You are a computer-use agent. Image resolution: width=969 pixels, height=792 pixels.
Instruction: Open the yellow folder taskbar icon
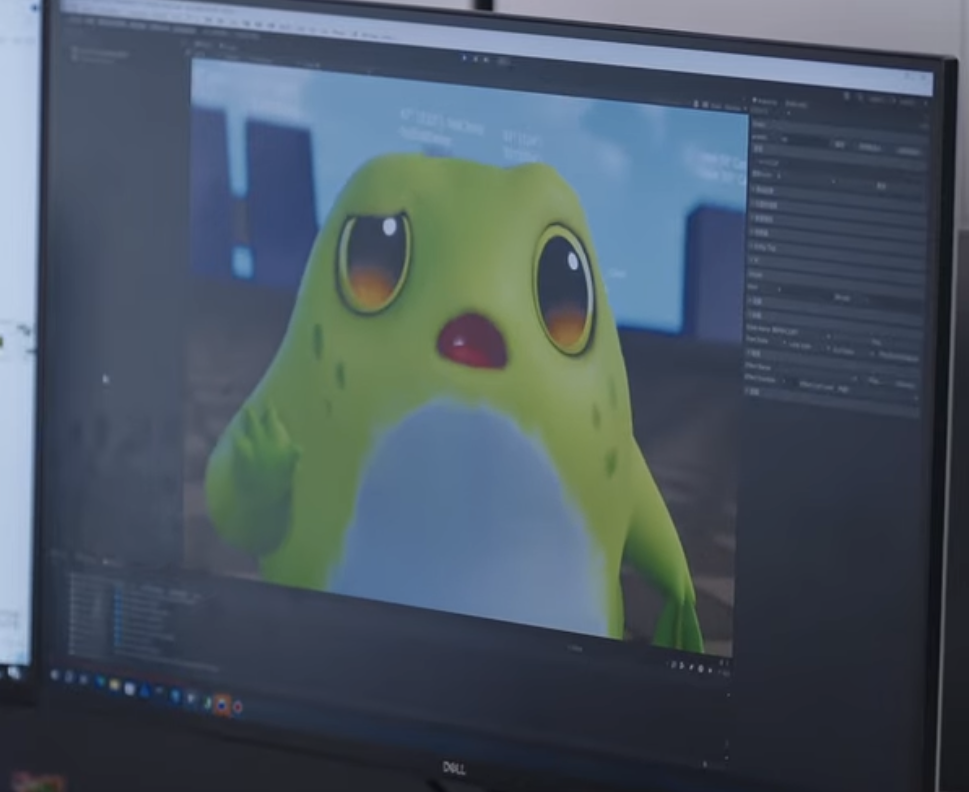(114, 685)
